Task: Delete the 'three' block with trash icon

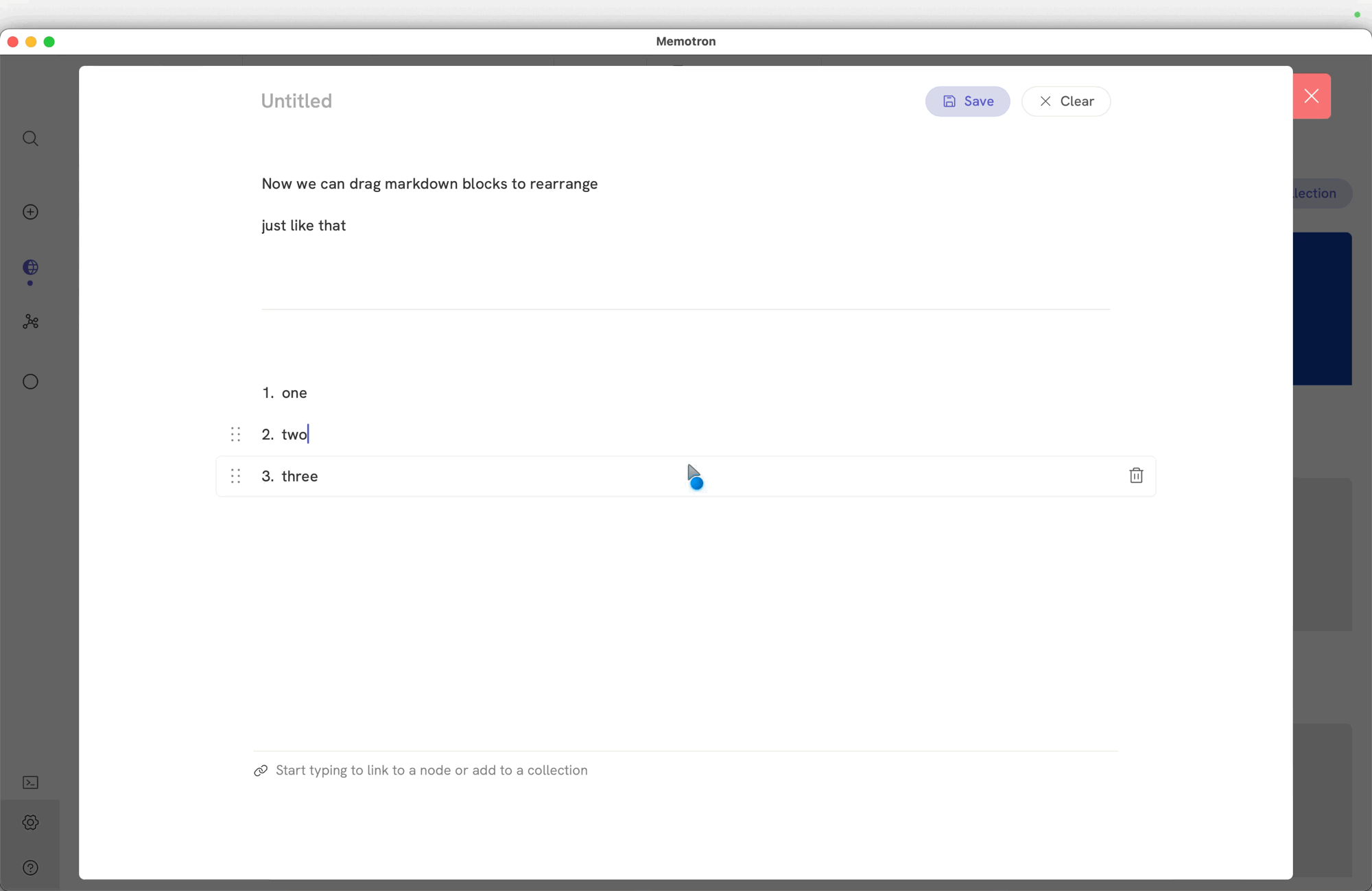Action: click(1136, 475)
